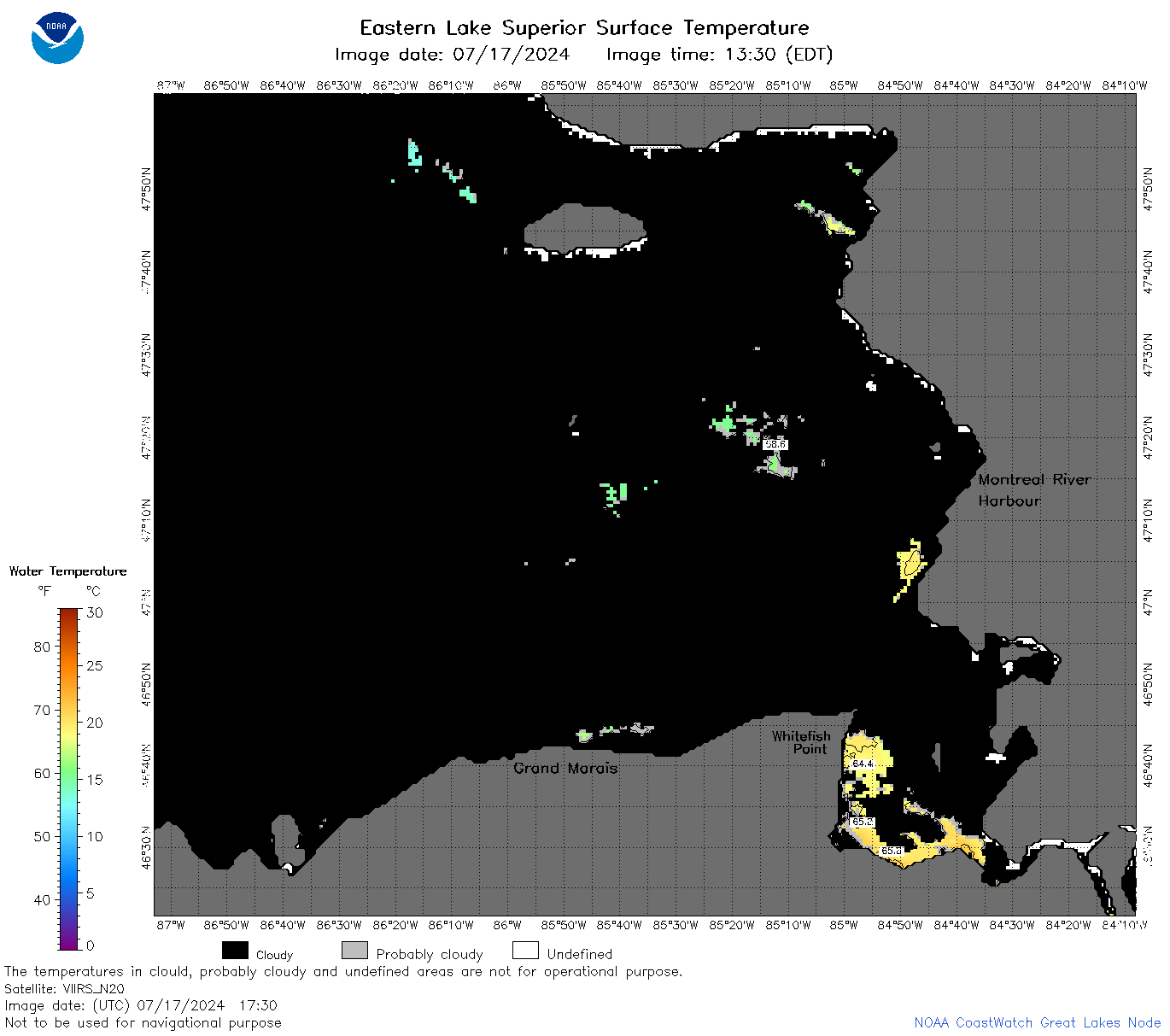Screen dimensions: 1170x1036
Task: Click the 80 Fahrenheit tick on the scale
Action: [42, 647]
